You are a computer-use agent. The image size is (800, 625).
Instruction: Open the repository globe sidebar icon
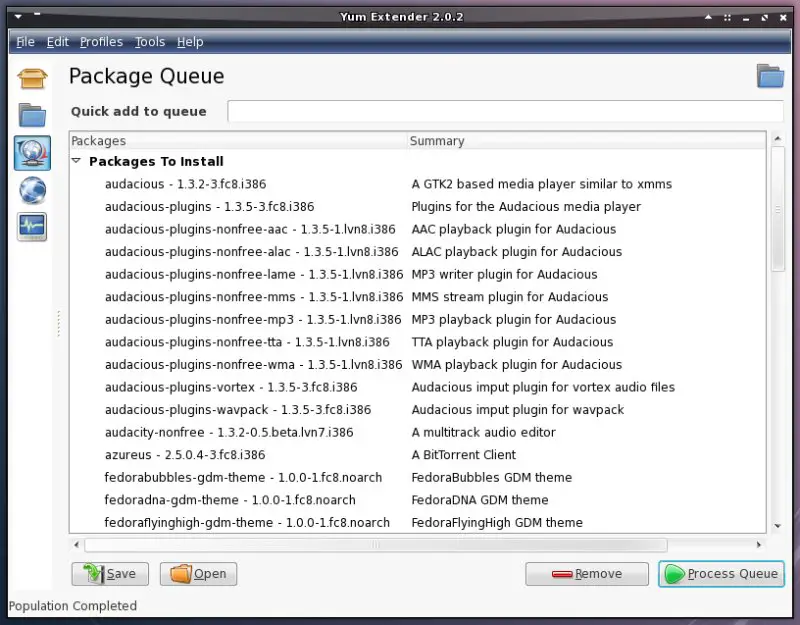click(32, 190)
